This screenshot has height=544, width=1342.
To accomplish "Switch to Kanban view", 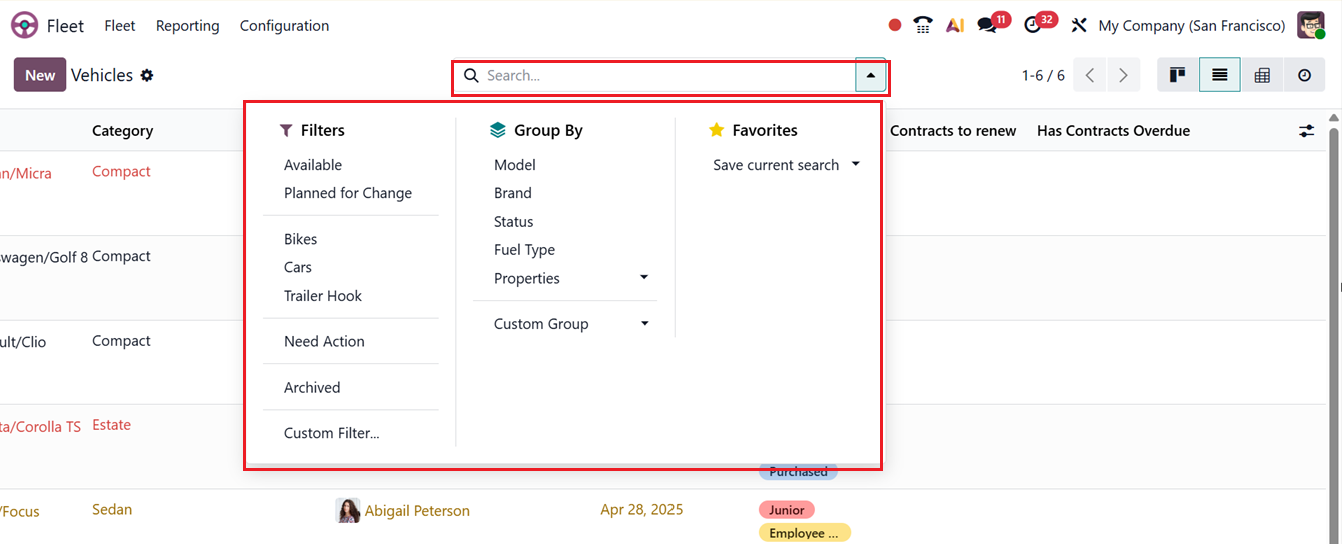I will (x=1178, y=75).
